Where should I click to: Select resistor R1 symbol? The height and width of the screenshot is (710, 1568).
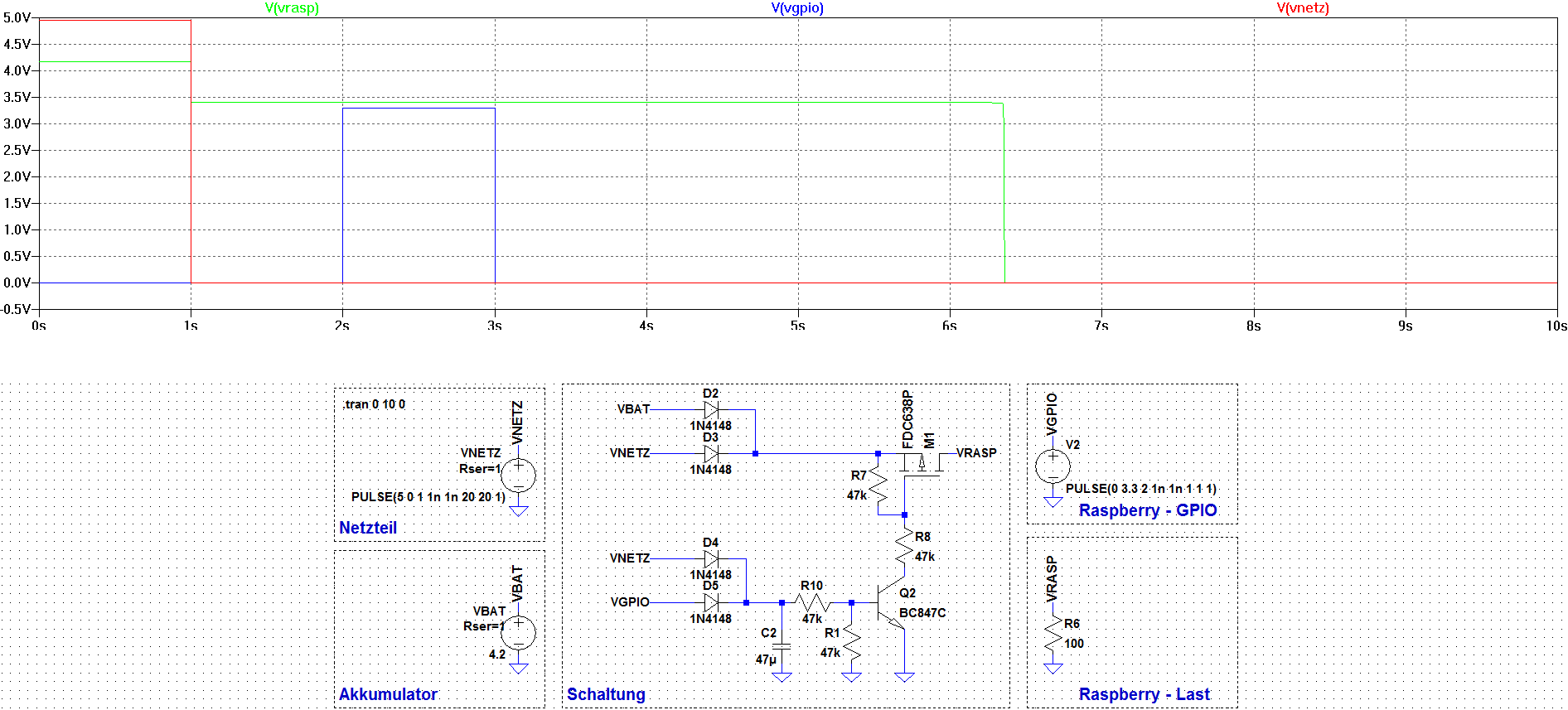852,642
